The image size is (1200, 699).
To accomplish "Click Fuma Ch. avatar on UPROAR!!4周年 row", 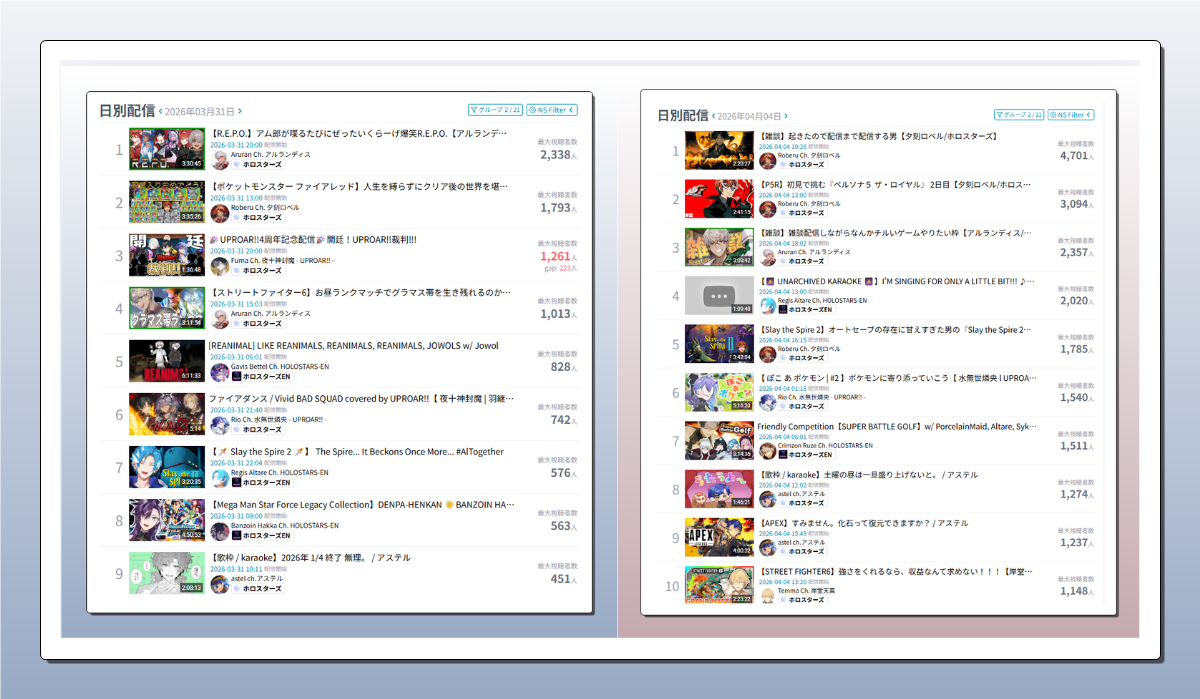I will pos(220,265).
